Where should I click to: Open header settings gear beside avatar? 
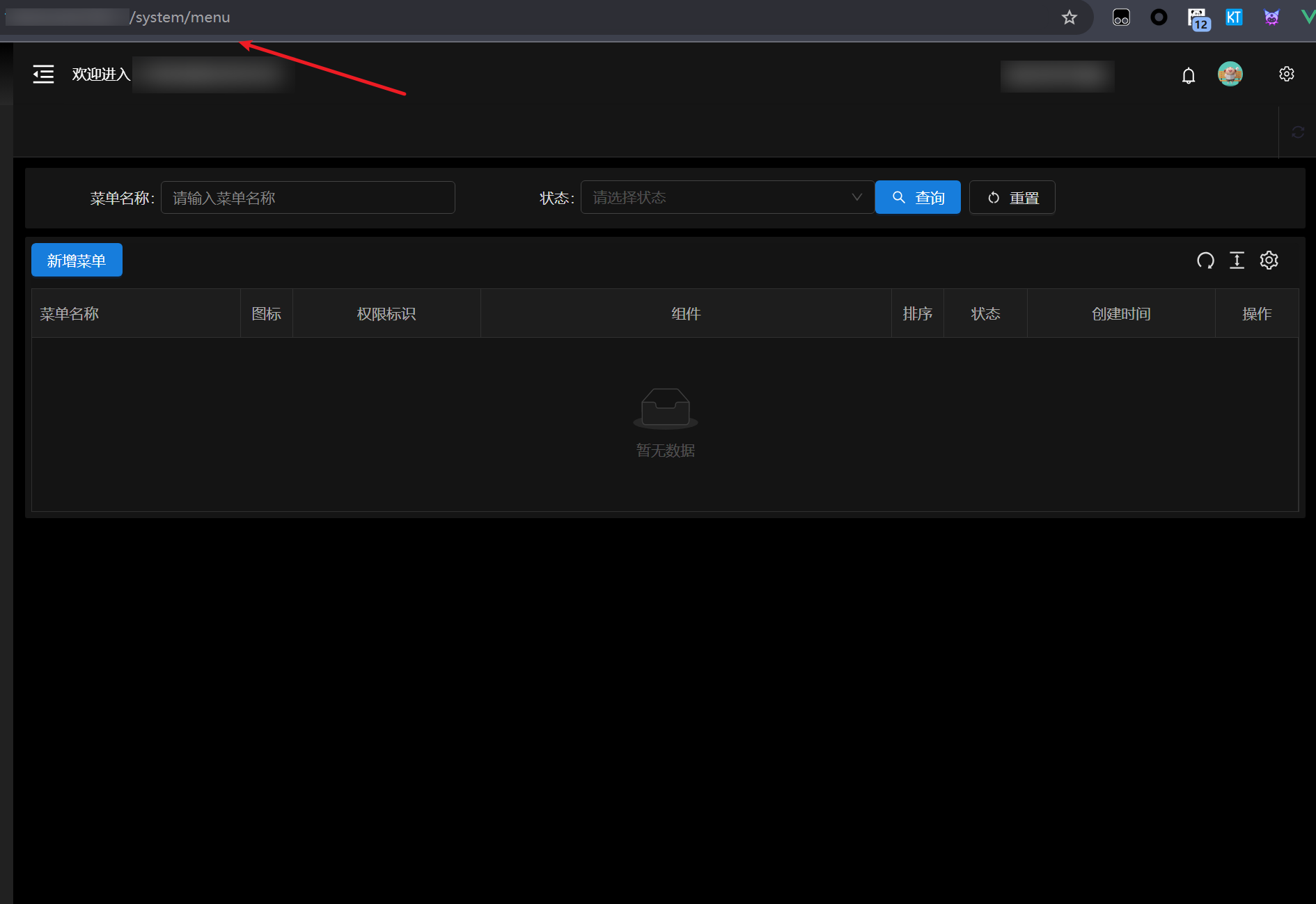[x=1286, y=74]
